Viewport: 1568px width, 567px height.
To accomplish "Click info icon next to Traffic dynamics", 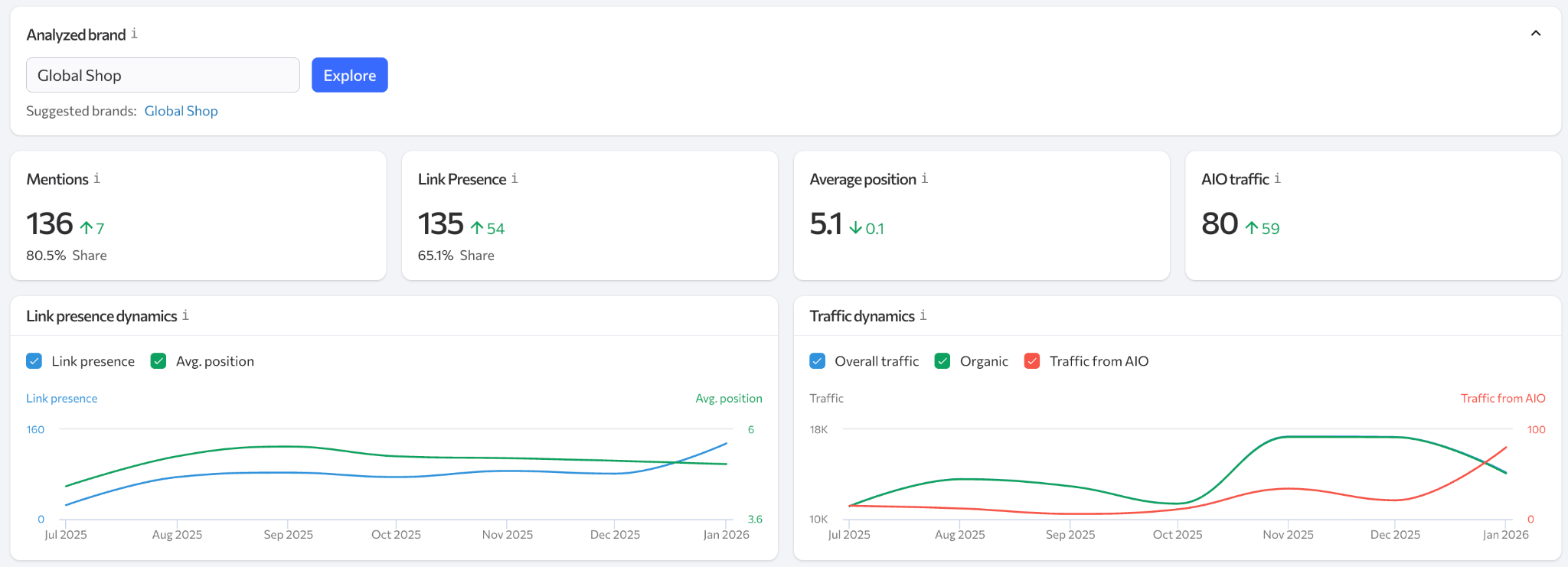I will pyautogui.click(x=923, y=315).
